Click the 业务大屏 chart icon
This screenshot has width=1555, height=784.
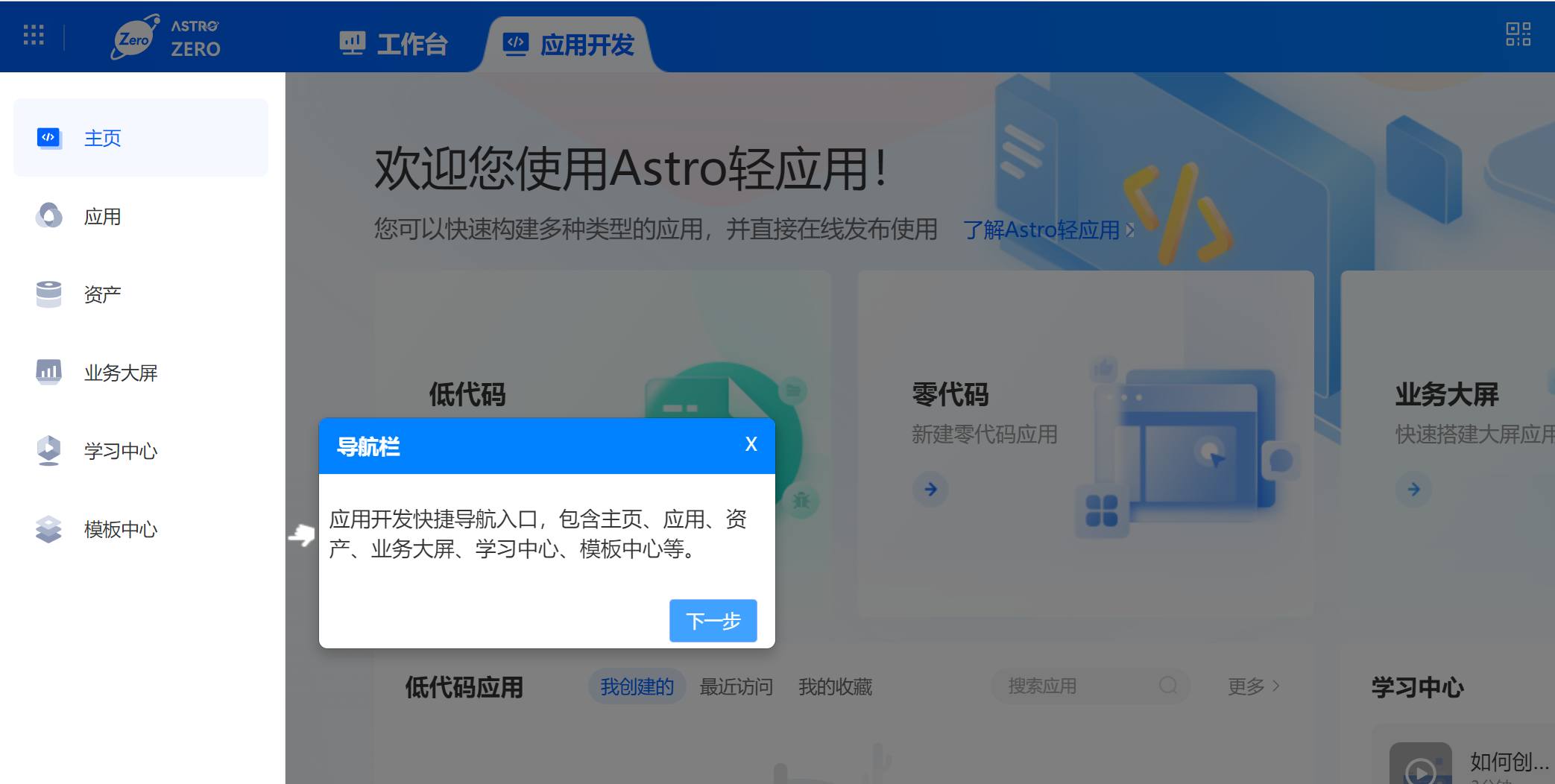click(x=49, y=372)
